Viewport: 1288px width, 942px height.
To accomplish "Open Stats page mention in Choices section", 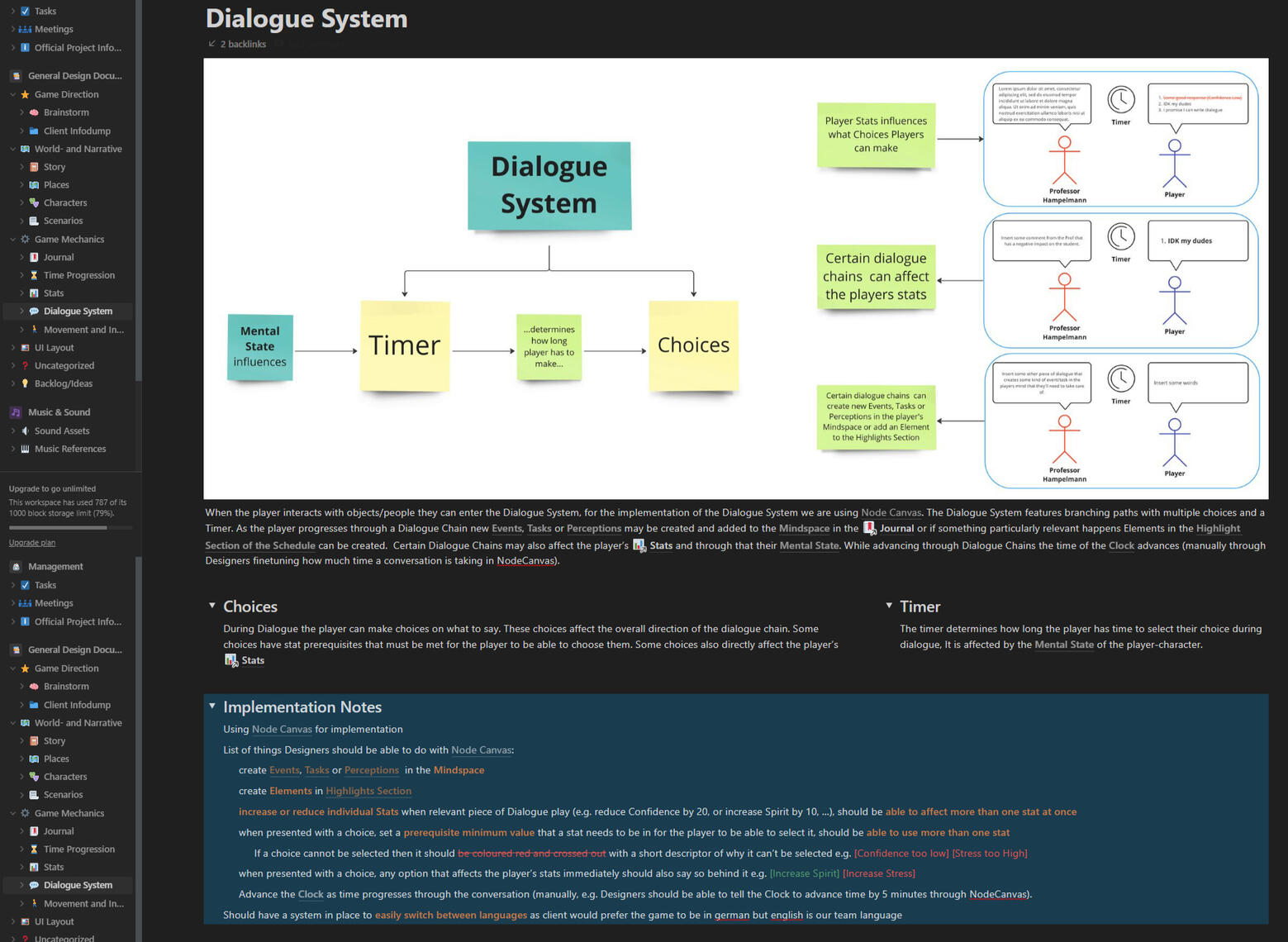I will point(253,660).
